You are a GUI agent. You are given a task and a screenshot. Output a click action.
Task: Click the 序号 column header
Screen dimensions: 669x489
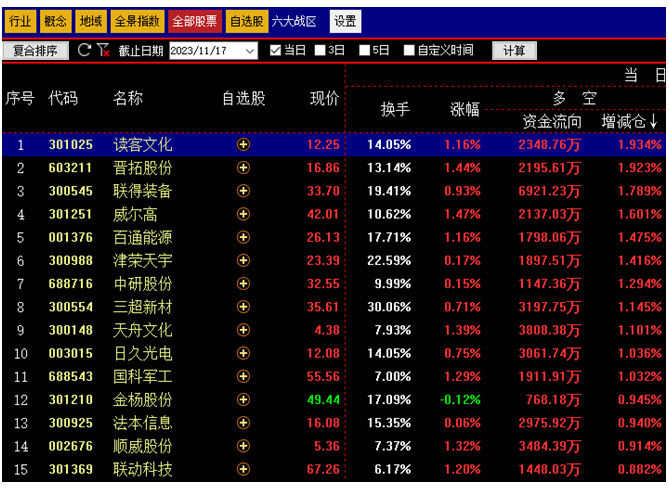20,99
